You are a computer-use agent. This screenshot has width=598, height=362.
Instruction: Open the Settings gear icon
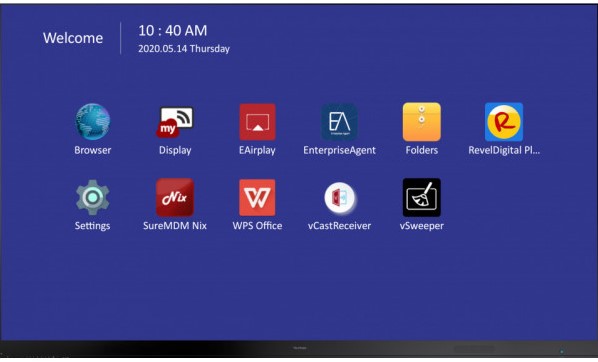click(x=93, y=197)
